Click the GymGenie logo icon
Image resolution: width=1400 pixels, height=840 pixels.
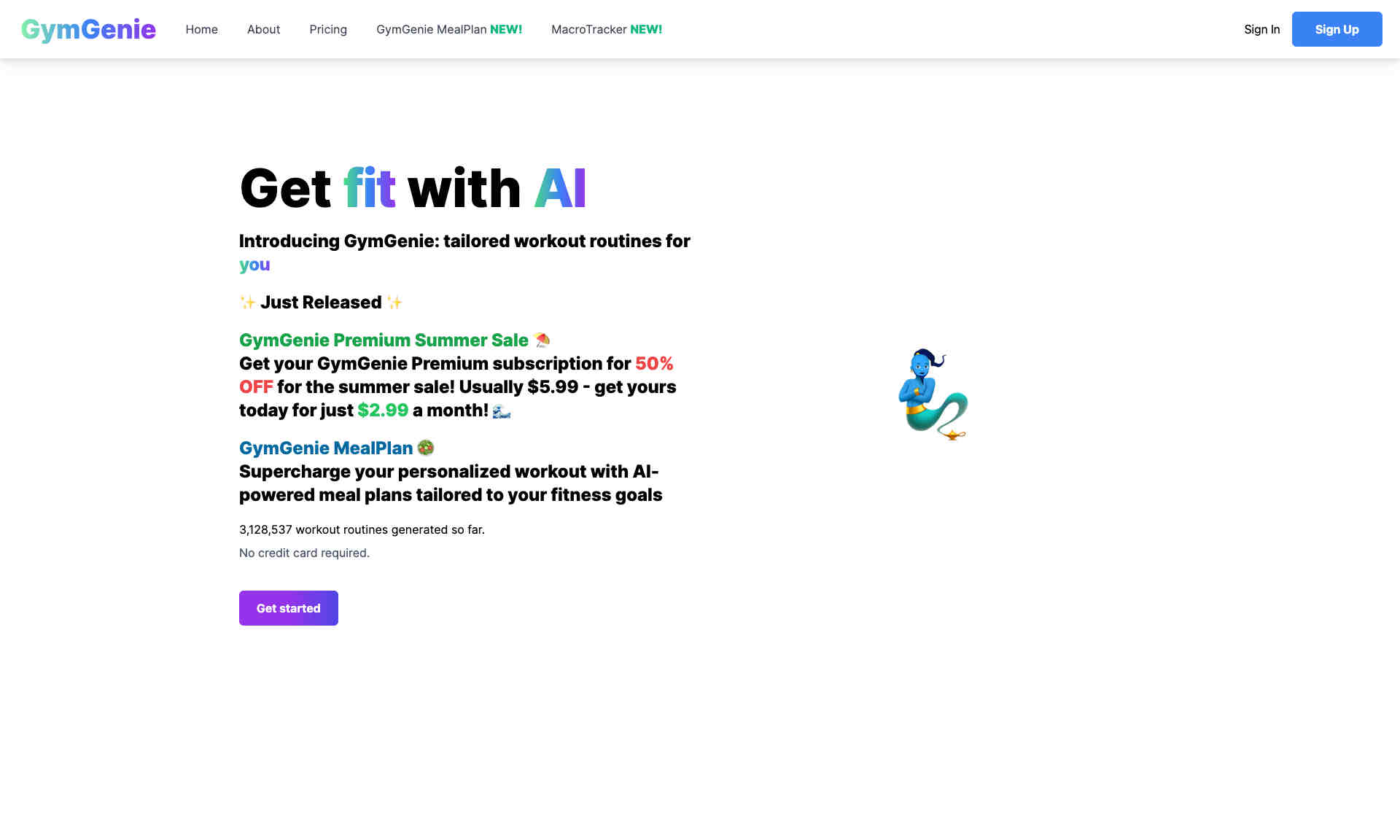[x=88, y=28]
